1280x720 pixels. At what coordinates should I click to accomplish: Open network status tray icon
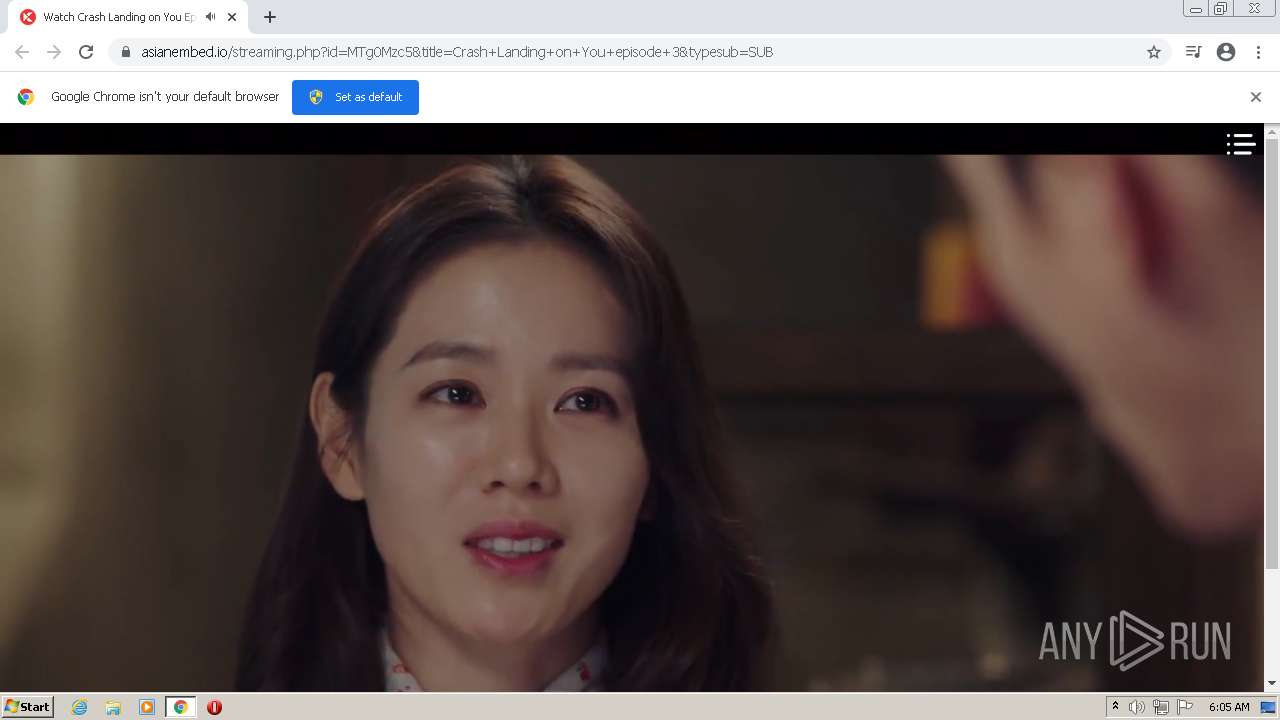[1161, 707]
